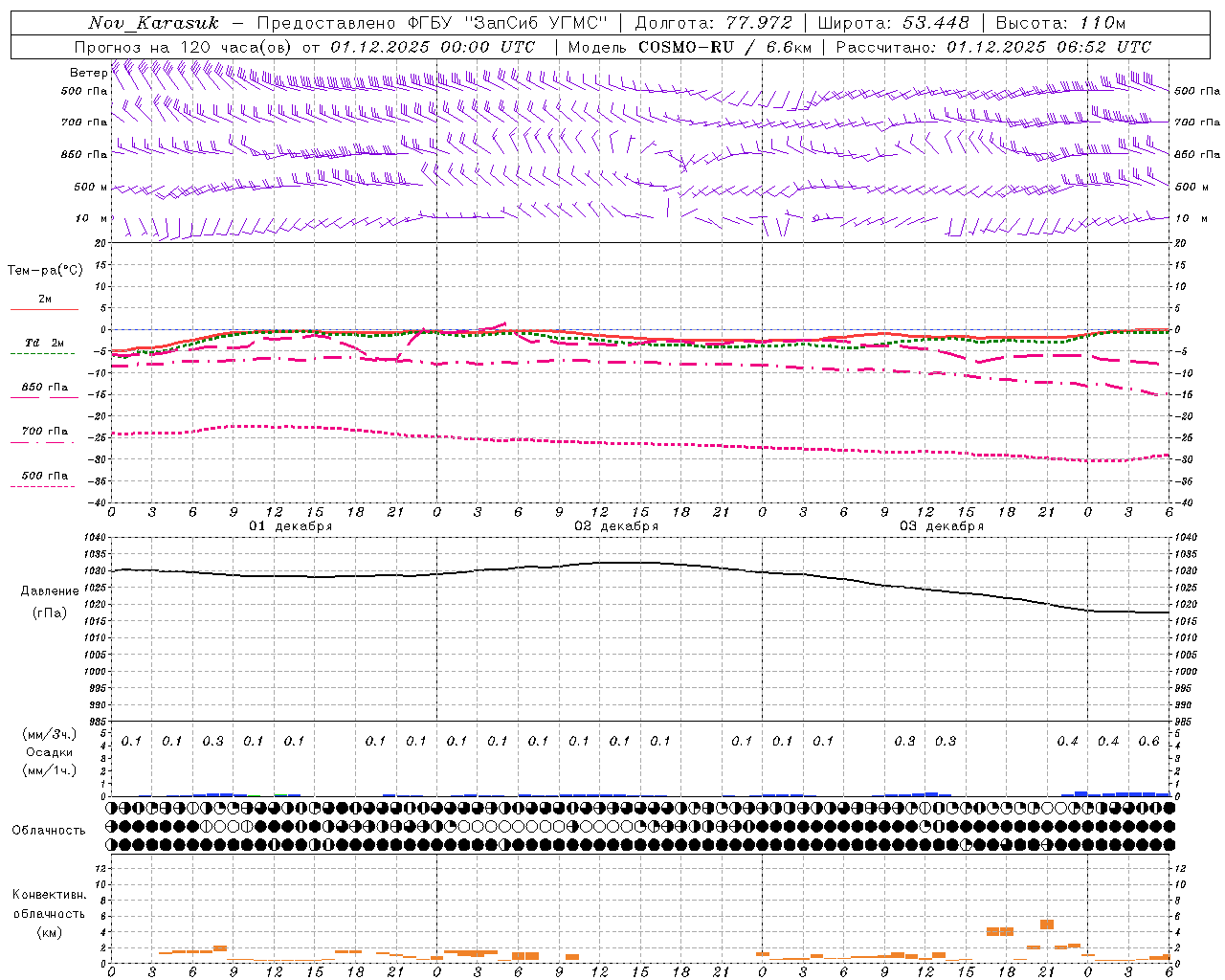Click the 02 декабря date label
Screen dimensions: 1225x980
[616, 526]
